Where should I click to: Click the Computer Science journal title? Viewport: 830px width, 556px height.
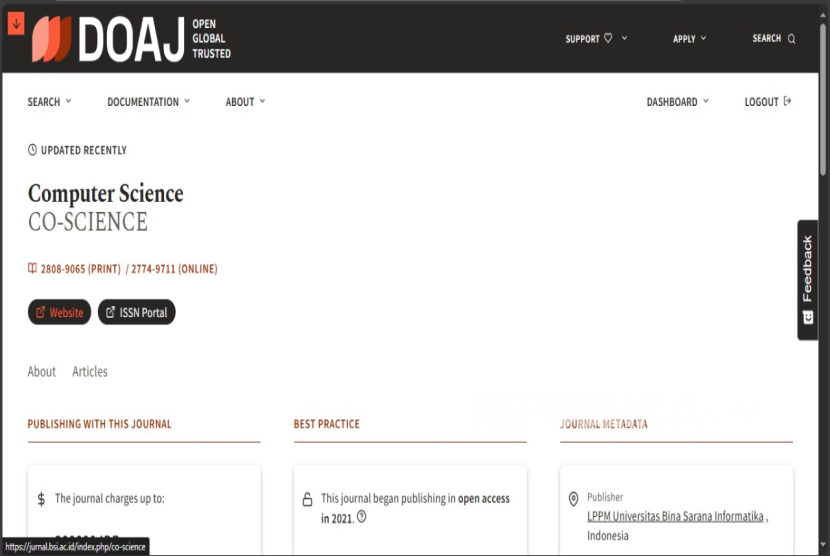point(105,193)
